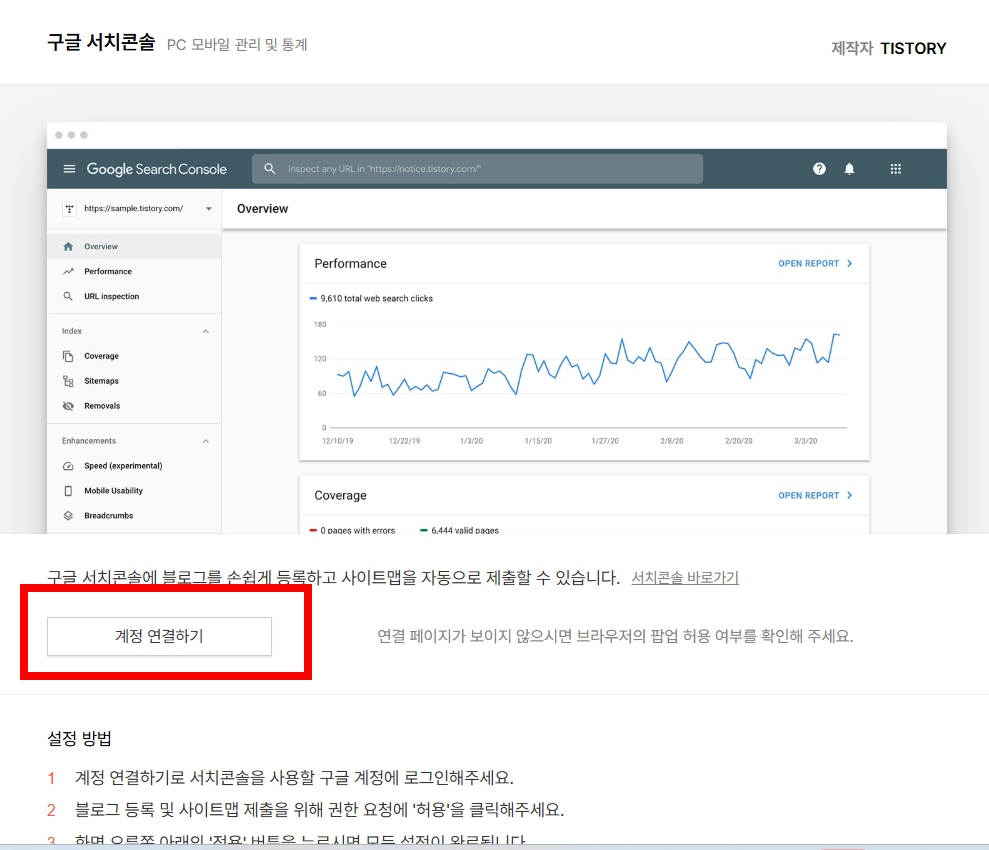Collapse the Enhancements section chevron
The image size is (989, 850).
(x=206, y=441)
